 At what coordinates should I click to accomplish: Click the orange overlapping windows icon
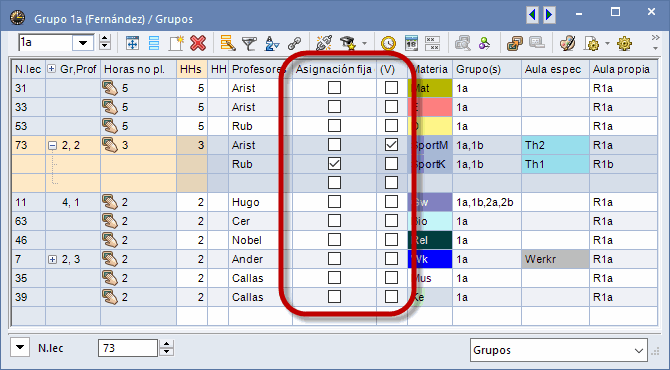(514, 43)
